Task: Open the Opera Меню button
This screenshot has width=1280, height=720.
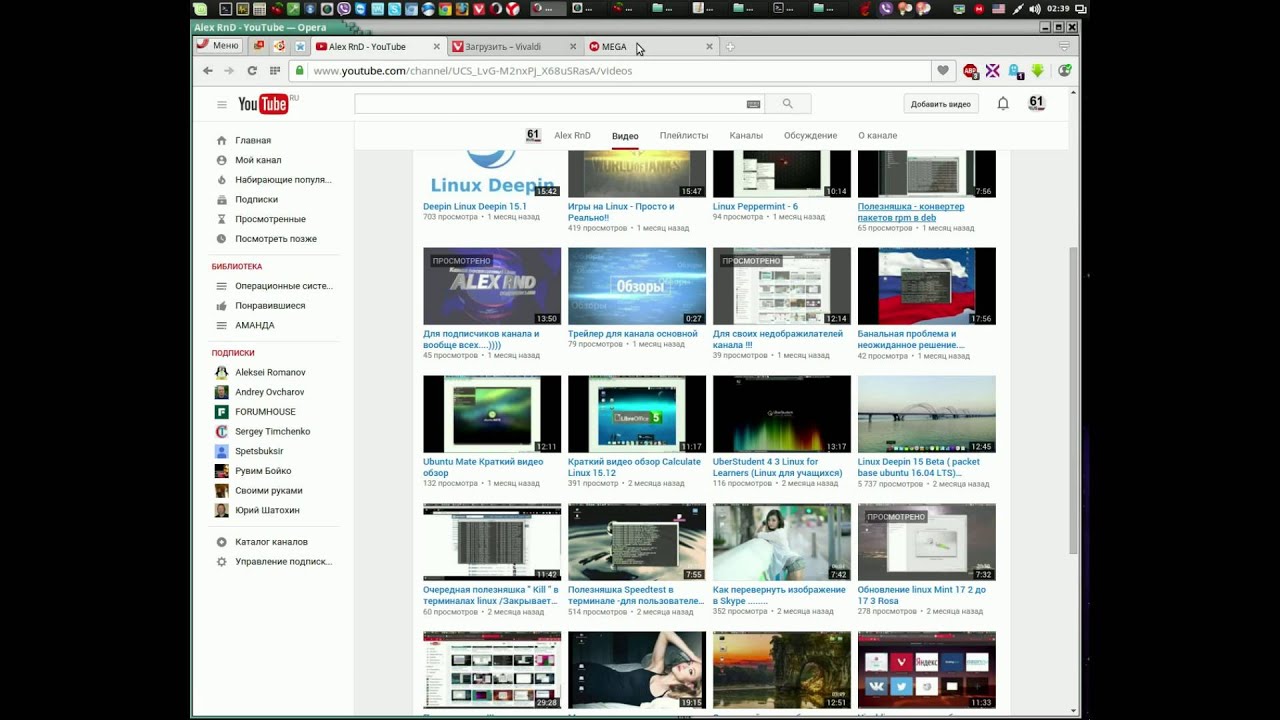Action: click(218, 46)
